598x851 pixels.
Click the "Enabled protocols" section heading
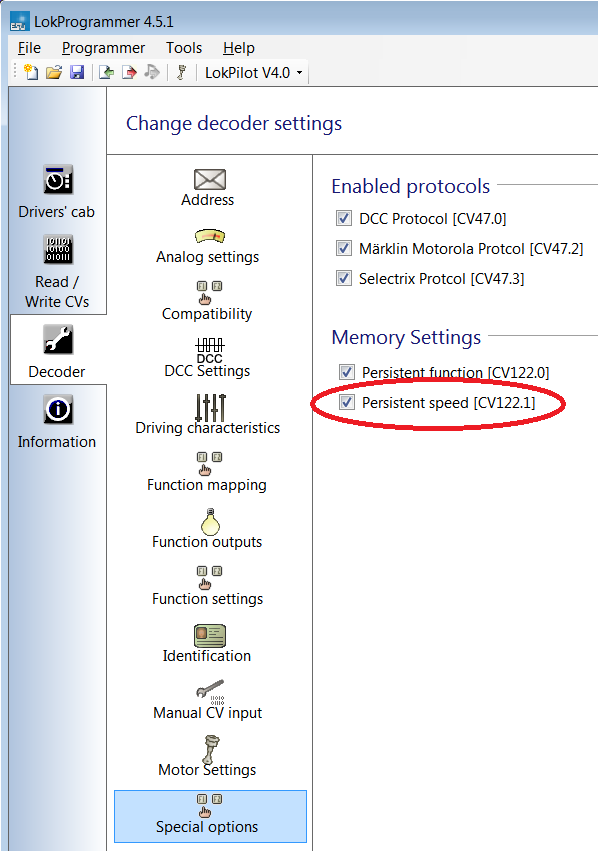[411, 186]
